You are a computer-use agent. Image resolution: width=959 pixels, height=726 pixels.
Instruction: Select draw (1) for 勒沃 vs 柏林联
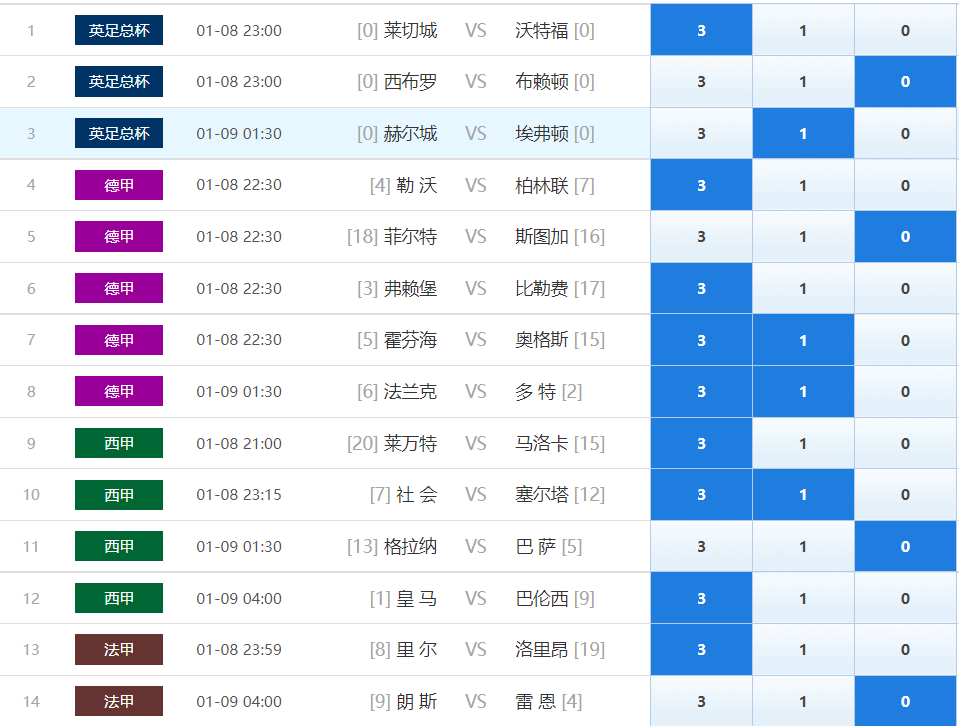tap(803, 185)
